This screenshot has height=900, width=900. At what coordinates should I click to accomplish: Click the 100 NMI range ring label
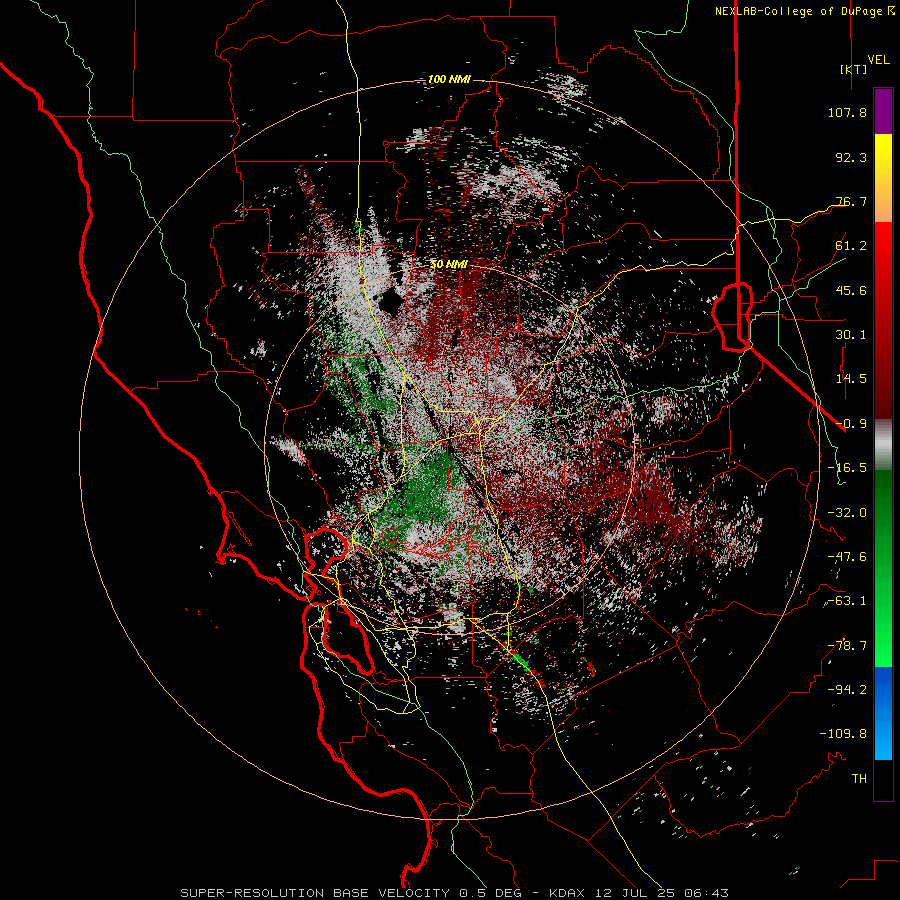pyautogui.click(x=449, y=79)
